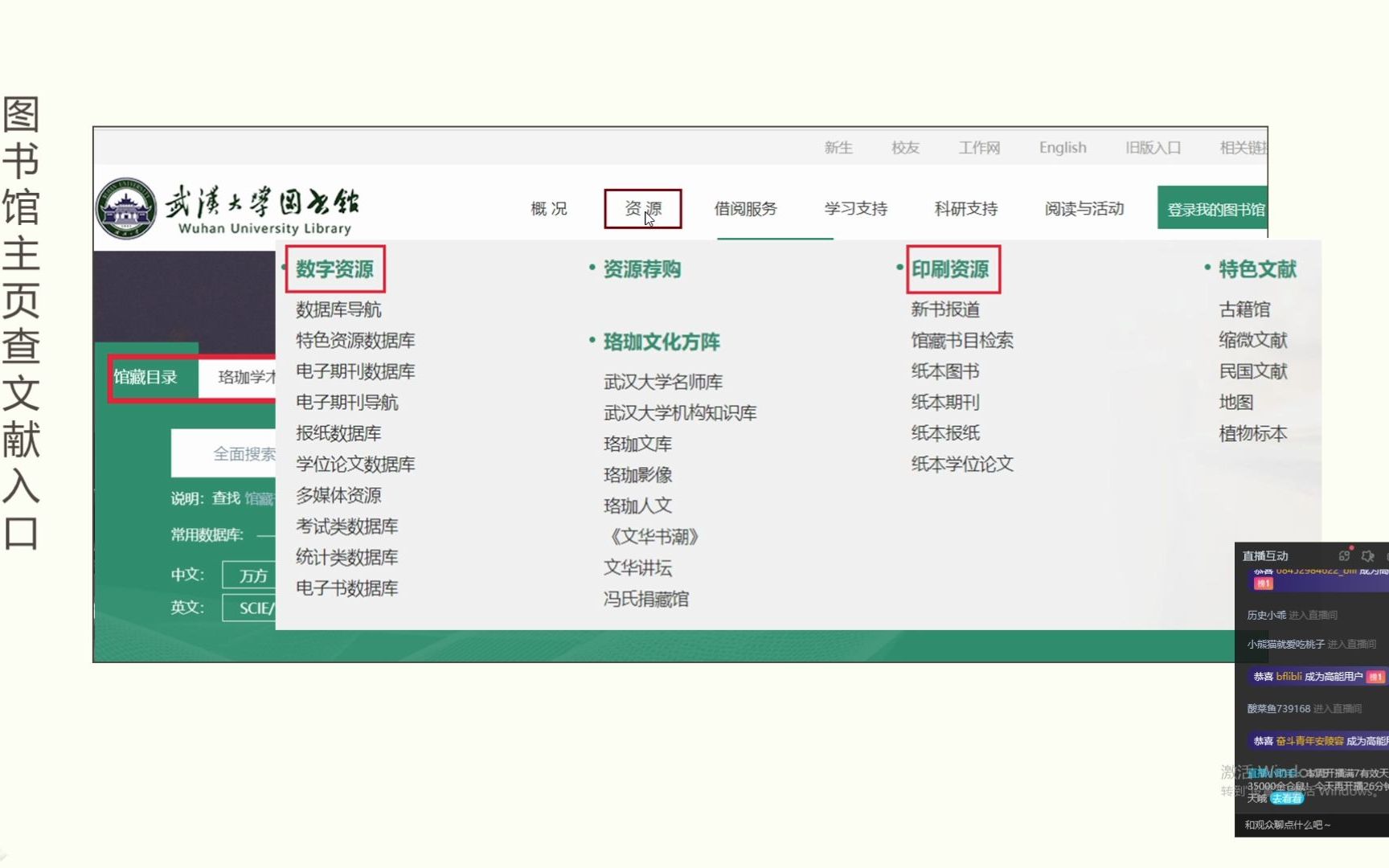Click the 全面搜索 search input field

(223, 453)
